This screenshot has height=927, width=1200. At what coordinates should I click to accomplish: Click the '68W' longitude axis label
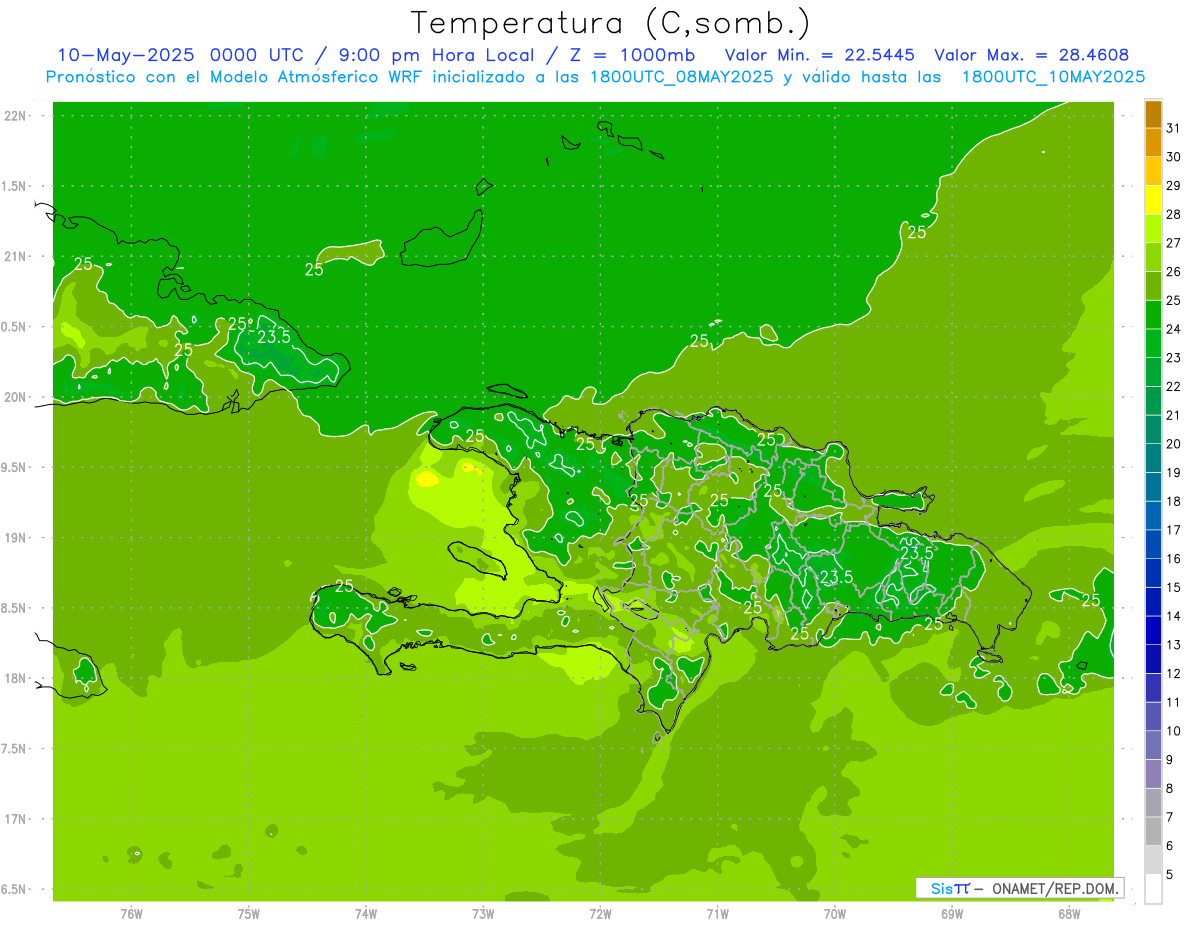pos(1069,913)
